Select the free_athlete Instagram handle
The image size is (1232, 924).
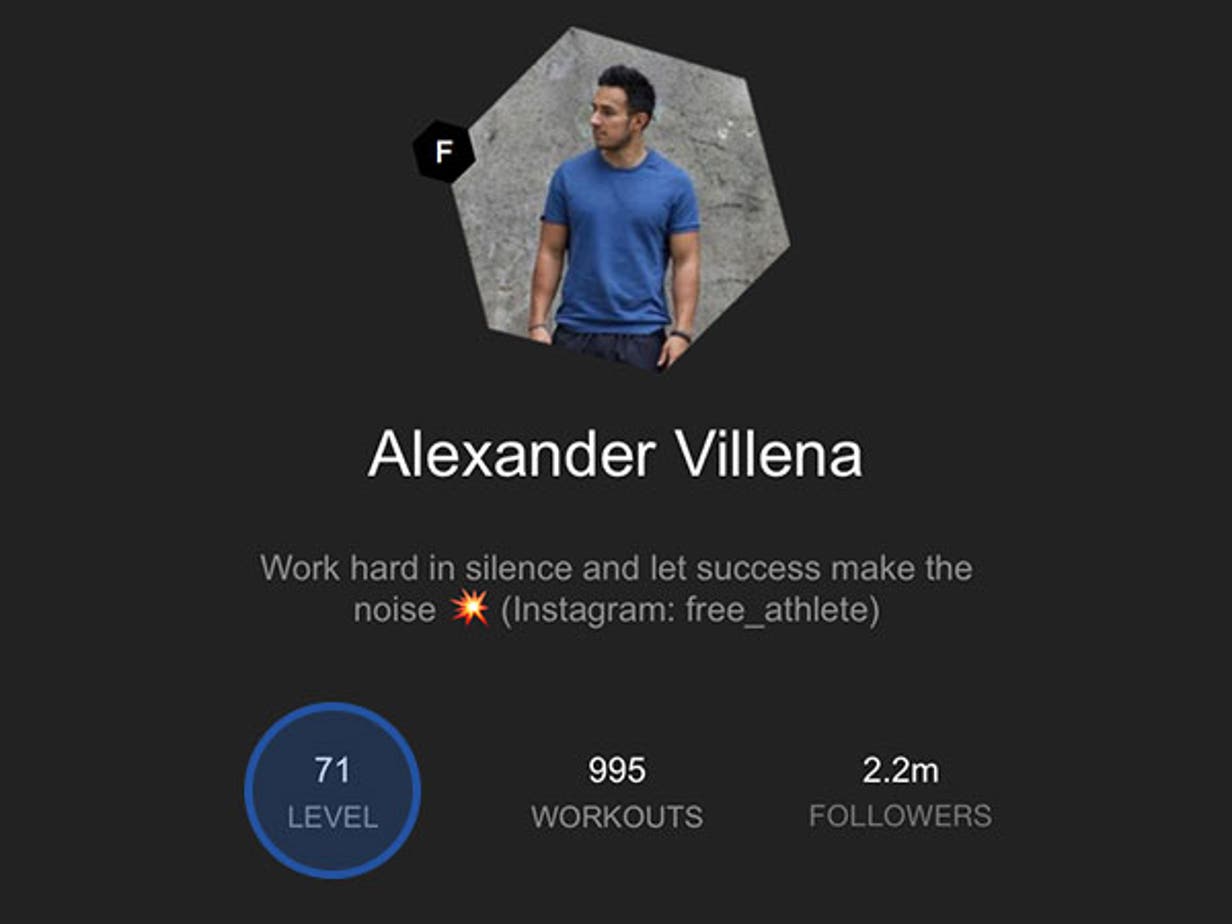pos(776,610)
